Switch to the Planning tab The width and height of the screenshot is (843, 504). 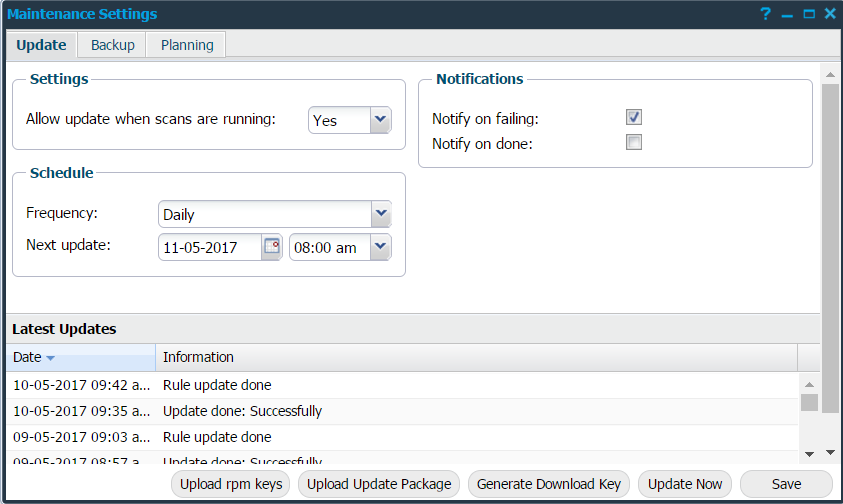pos(187,45)
